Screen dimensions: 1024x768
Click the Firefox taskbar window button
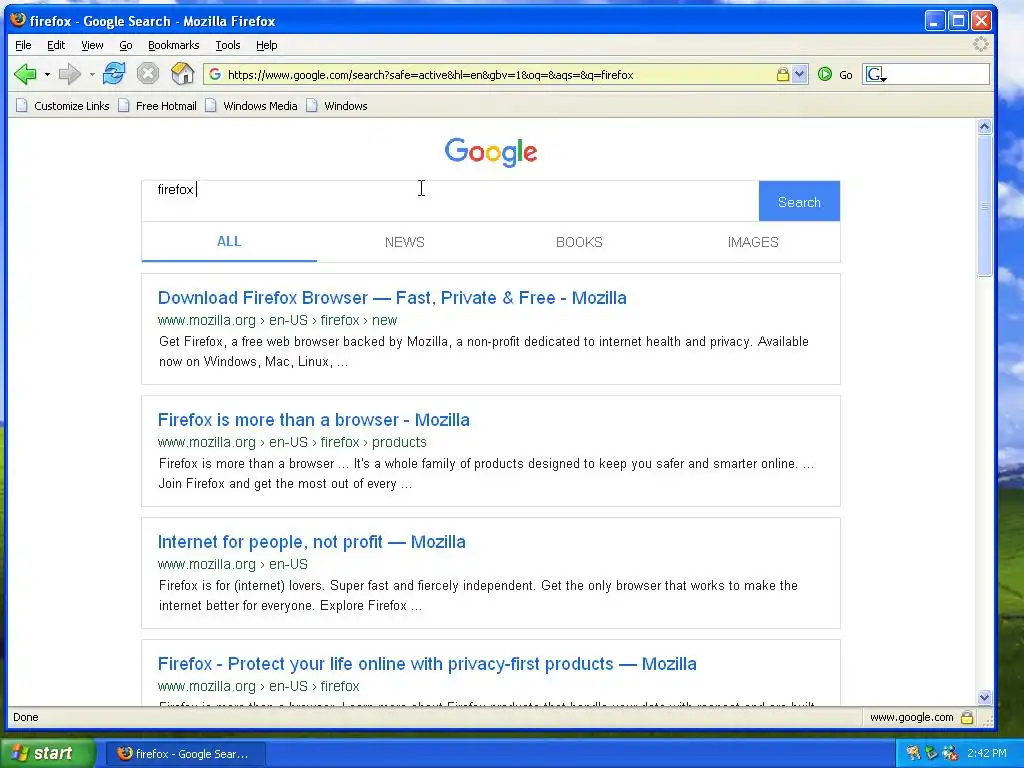click(185, 754)
